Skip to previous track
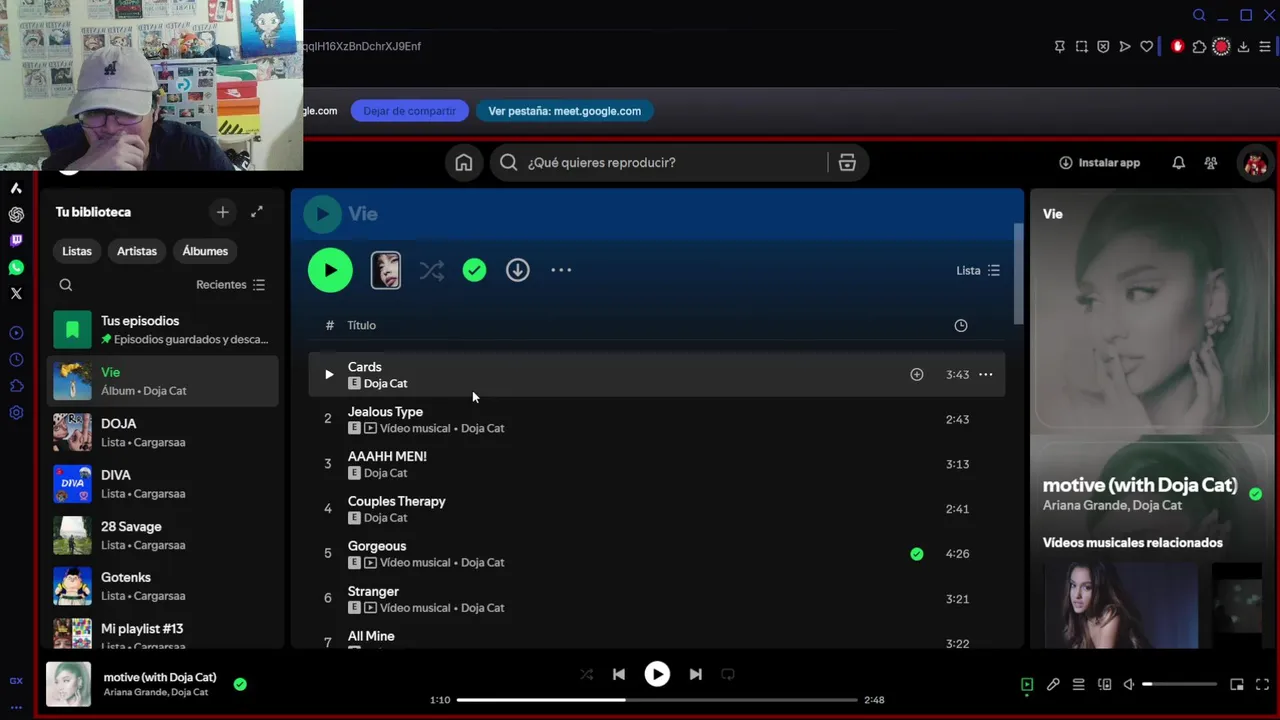Image resolution: width=1280 pixels, height=720 pixels. [x=619, y=675]
